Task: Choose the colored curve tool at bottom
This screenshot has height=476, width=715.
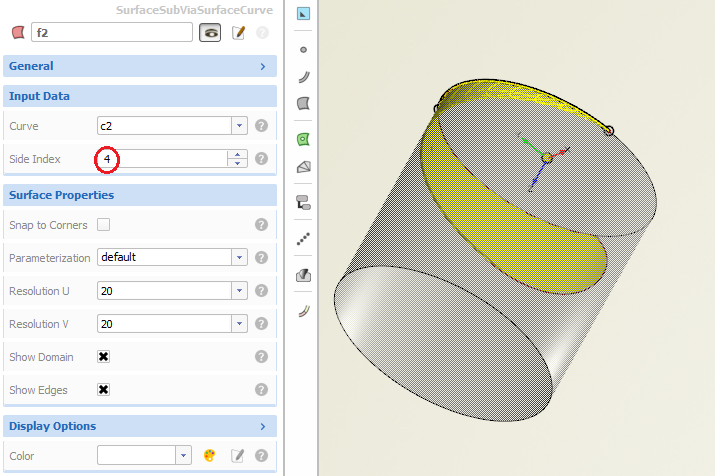Action: coord(304,311)
